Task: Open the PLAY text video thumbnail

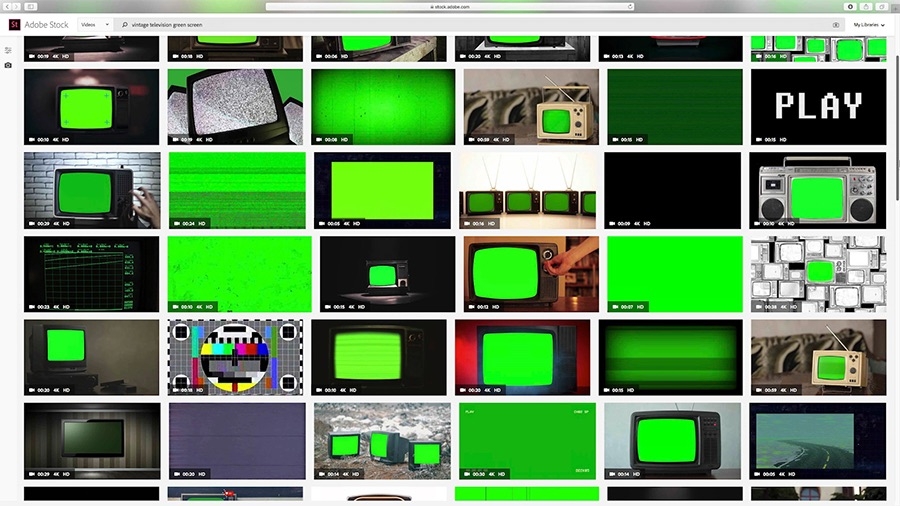Action: [818, 107]
